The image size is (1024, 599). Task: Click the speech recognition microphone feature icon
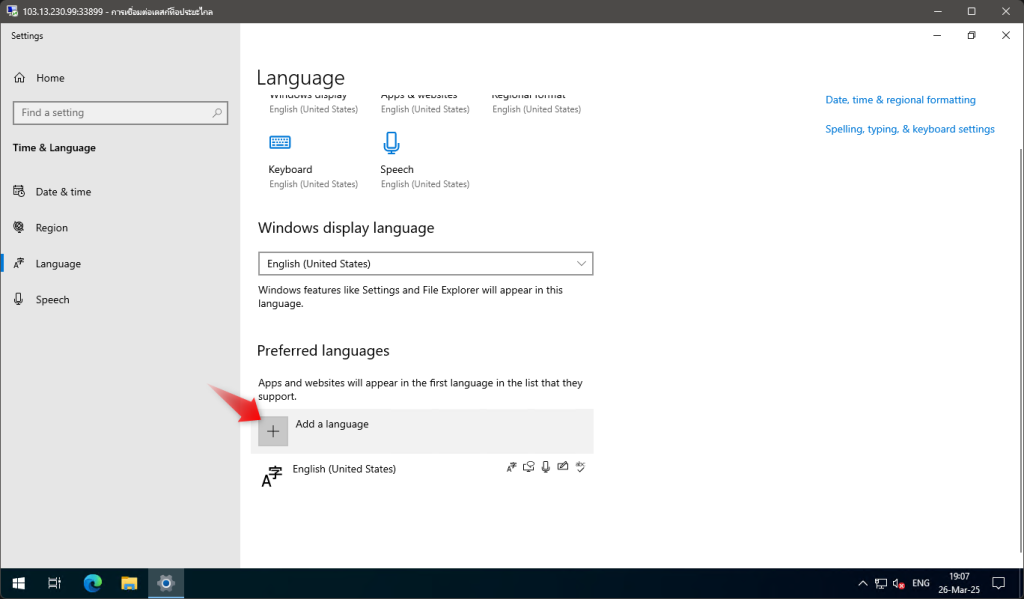pos(545,467)
